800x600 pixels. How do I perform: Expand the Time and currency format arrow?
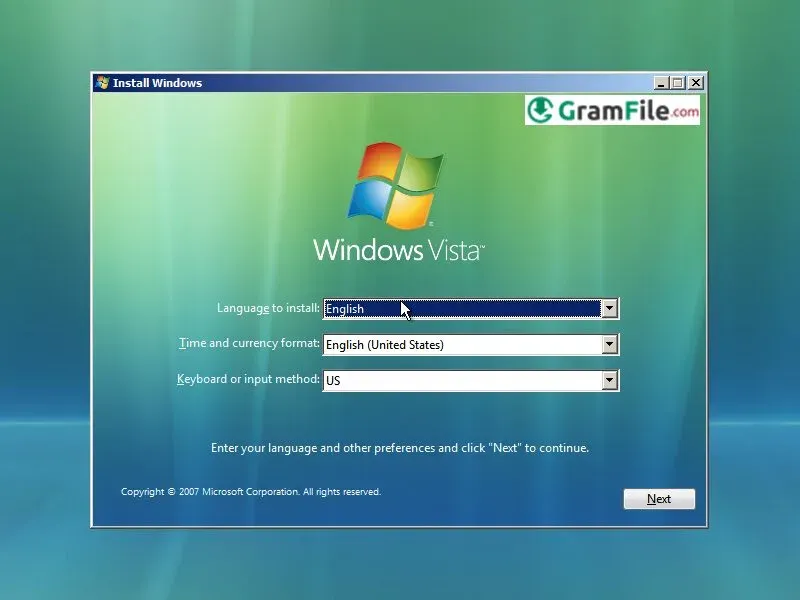click(609, 344)
